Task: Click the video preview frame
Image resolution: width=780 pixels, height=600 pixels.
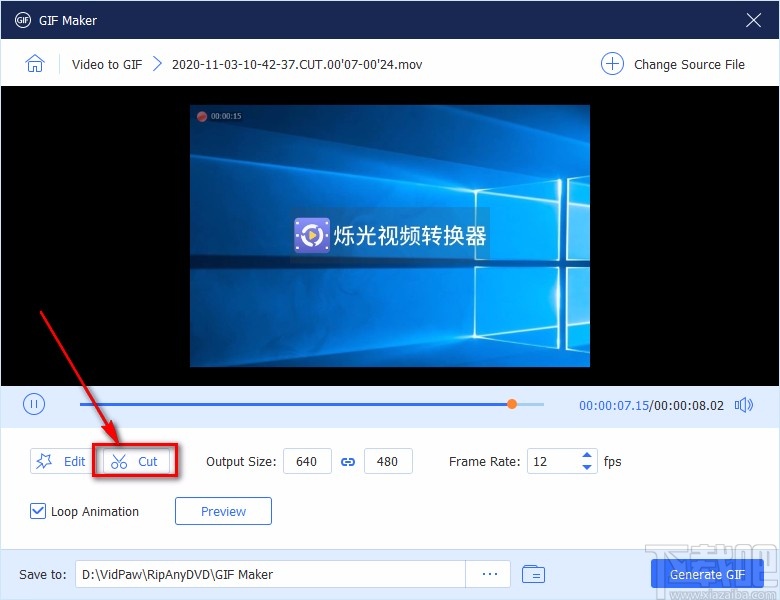Action: coord(390,236)
